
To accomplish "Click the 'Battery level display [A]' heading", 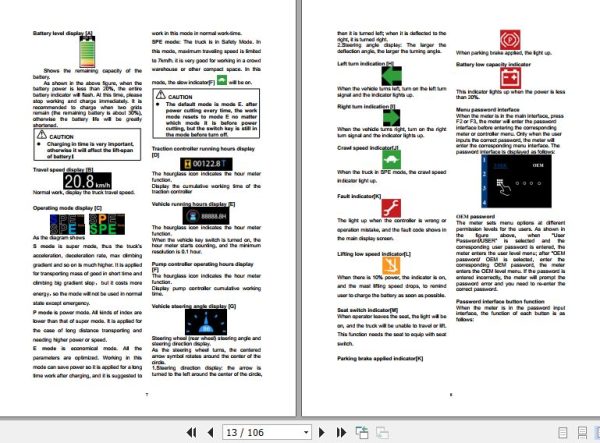I will coord(63,33).
